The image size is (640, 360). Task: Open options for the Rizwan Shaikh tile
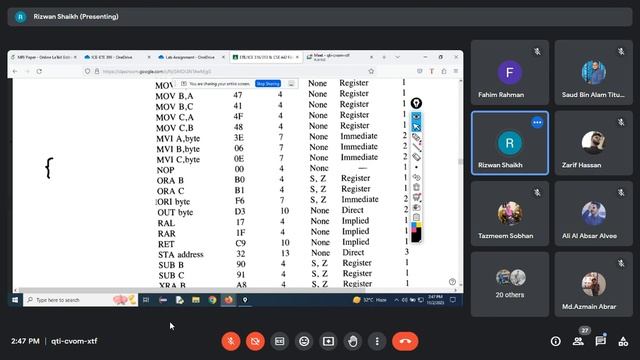click(x=537, y=122)
